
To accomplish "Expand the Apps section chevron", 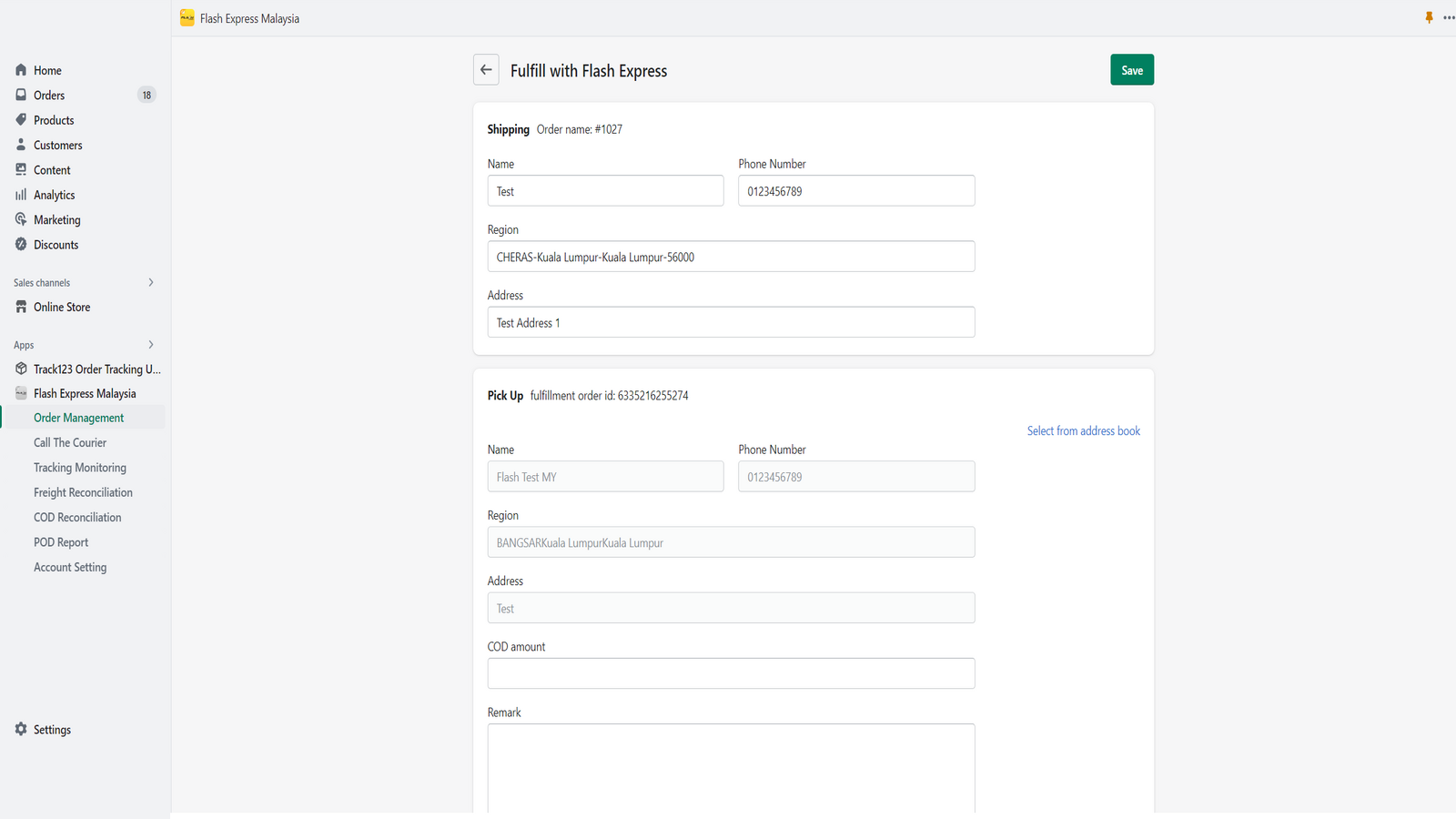I will click(x=151, y=345).
